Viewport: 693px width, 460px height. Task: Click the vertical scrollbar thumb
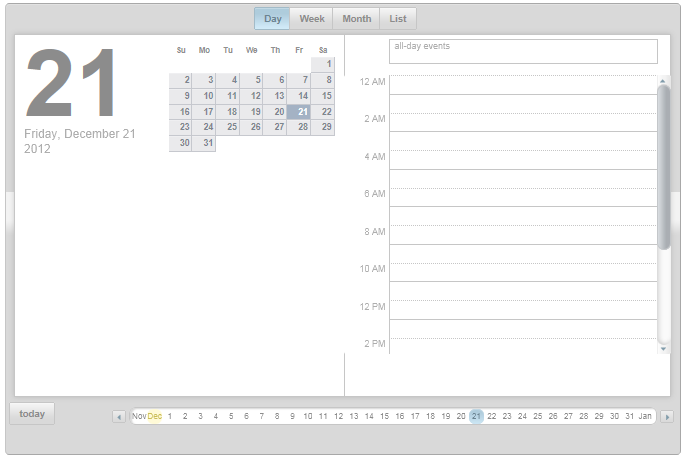pyautogui.click(x=663, y=167)
